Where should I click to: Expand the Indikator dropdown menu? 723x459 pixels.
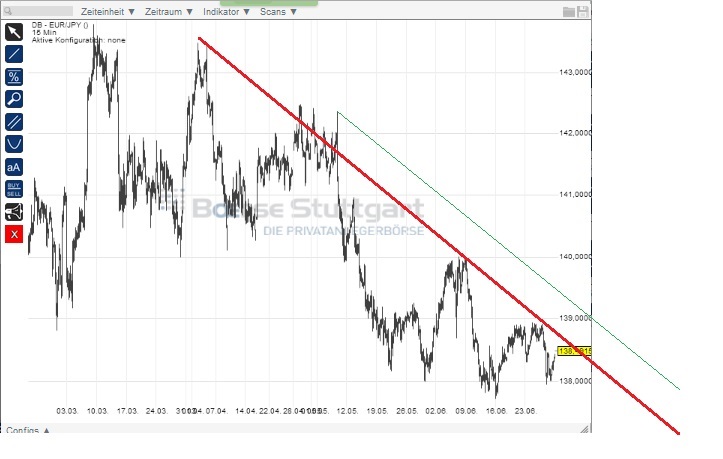point(226,12)
